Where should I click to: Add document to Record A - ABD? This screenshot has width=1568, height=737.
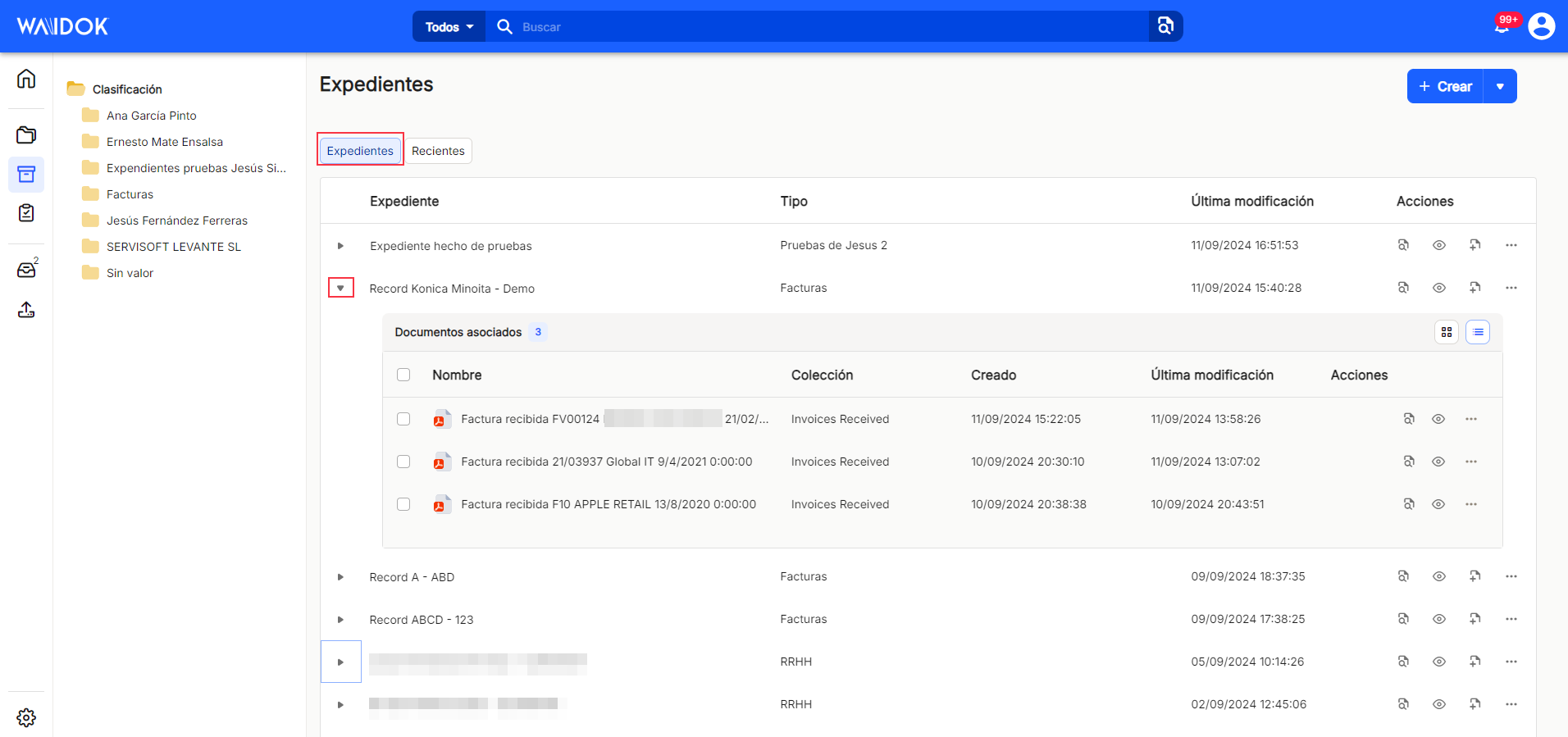(x=1475, y=576)
